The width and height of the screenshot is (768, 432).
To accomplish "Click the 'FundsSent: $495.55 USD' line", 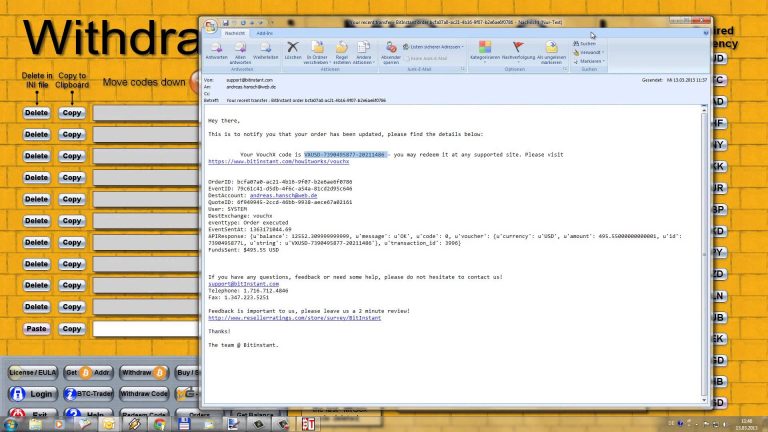I will coord(243,250).
